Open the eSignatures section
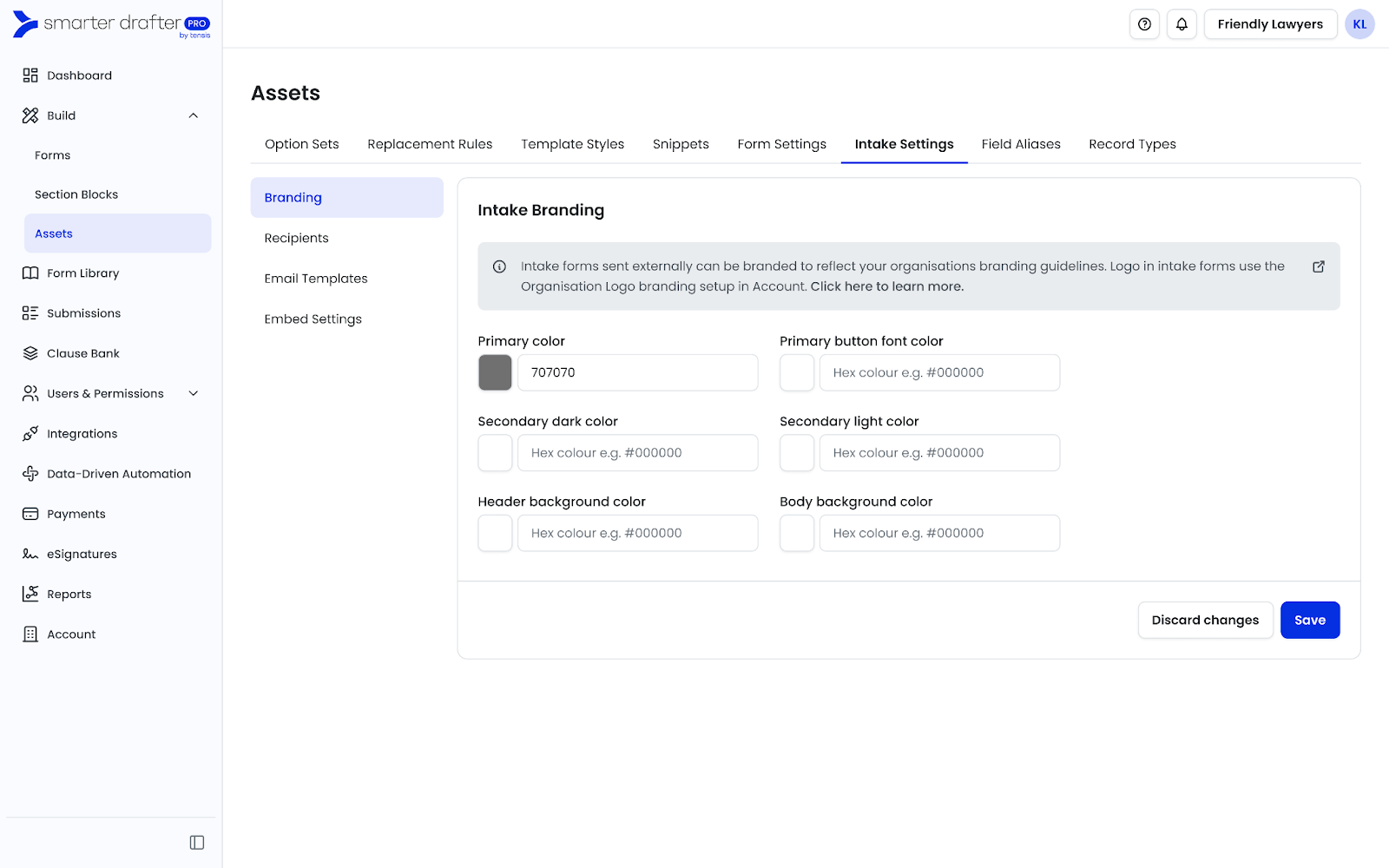 (82, 554)
